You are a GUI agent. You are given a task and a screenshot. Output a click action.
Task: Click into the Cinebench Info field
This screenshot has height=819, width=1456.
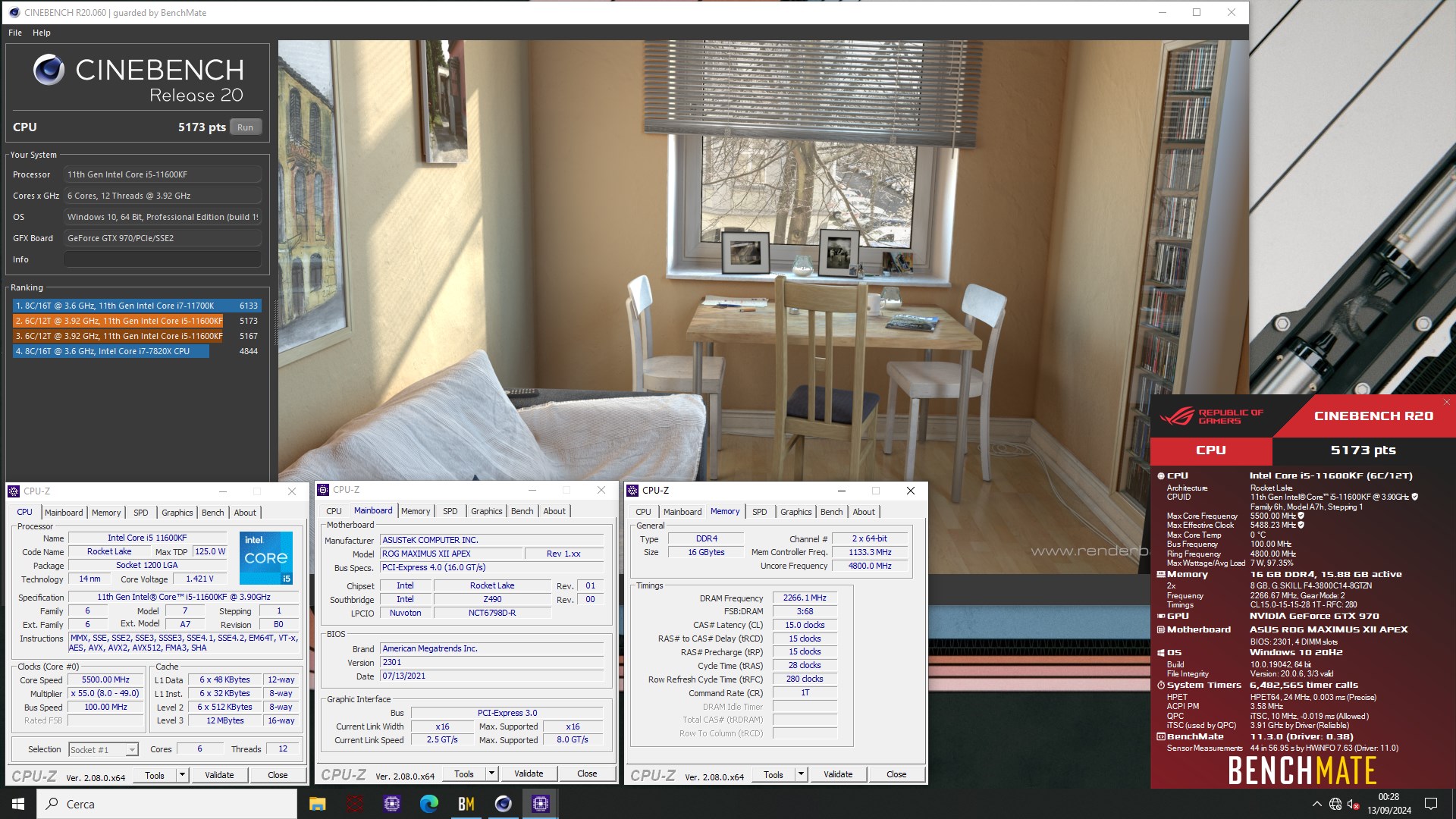162,259
